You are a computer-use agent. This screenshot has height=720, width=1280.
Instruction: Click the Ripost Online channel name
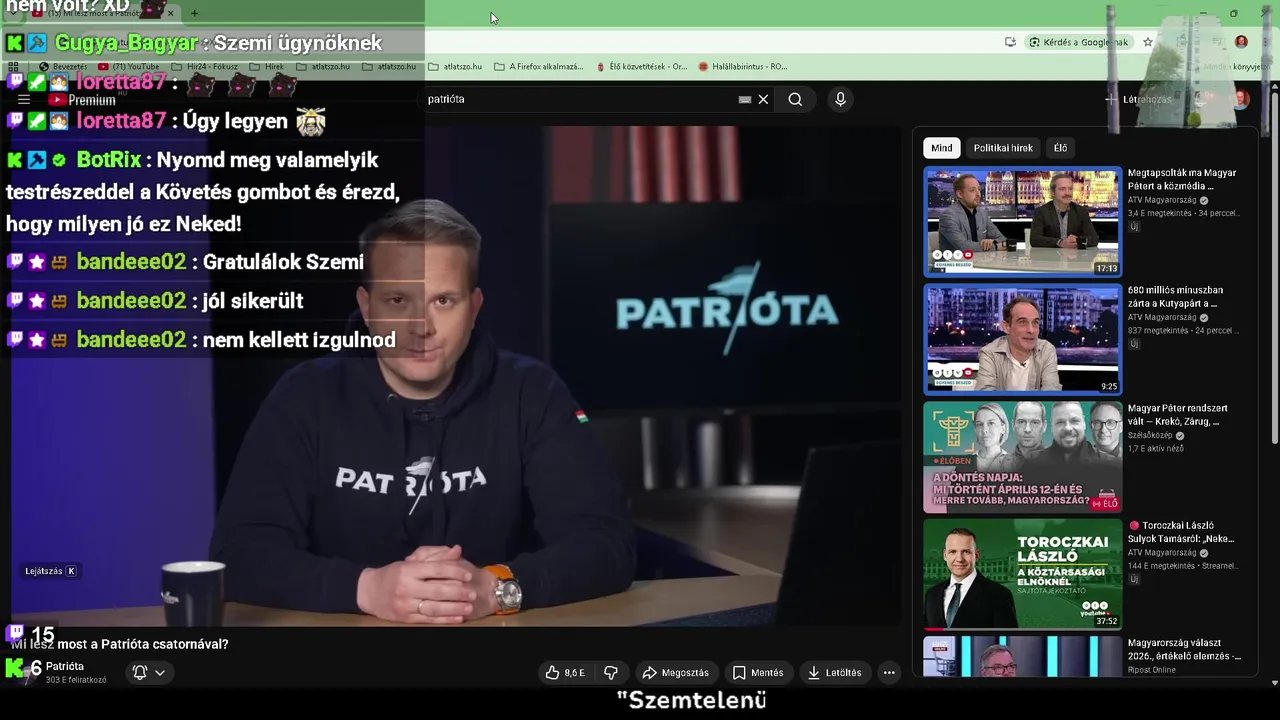point(1152,670)
